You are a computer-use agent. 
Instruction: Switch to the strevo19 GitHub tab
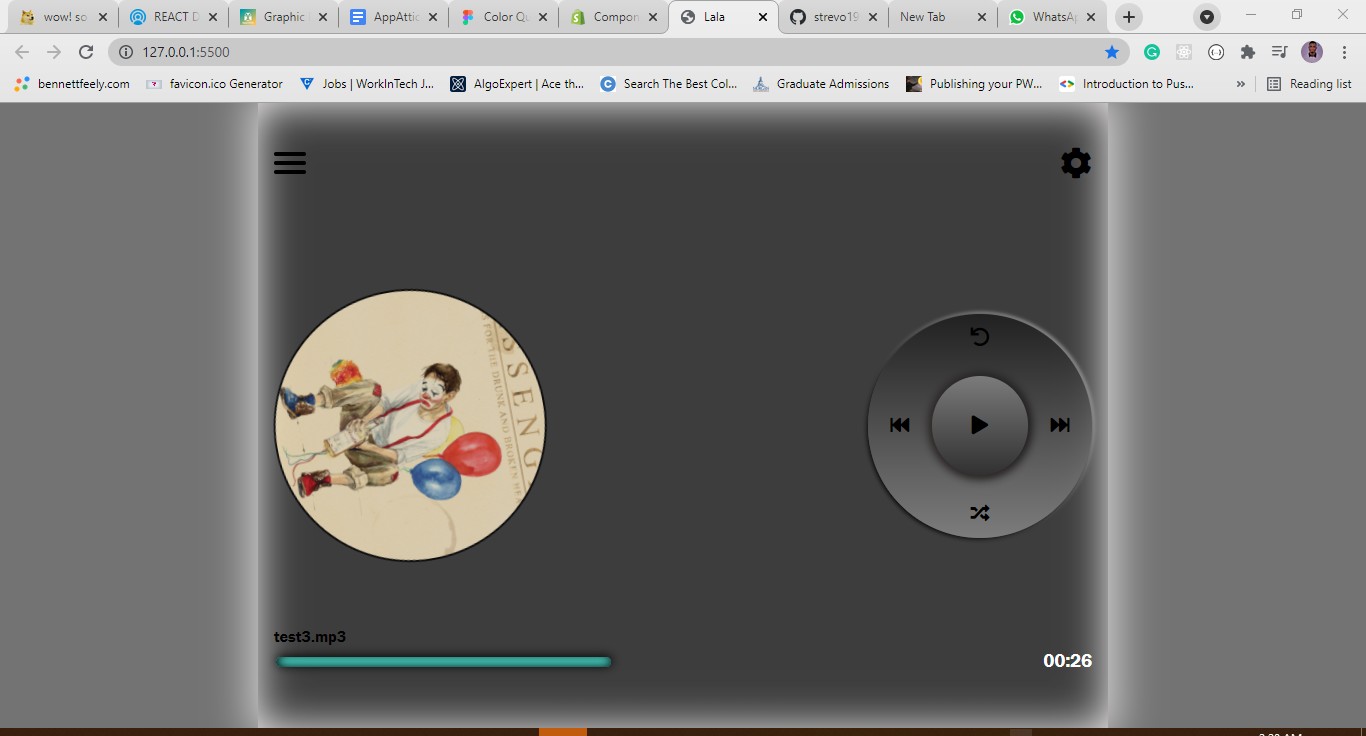tap(833, 17)
